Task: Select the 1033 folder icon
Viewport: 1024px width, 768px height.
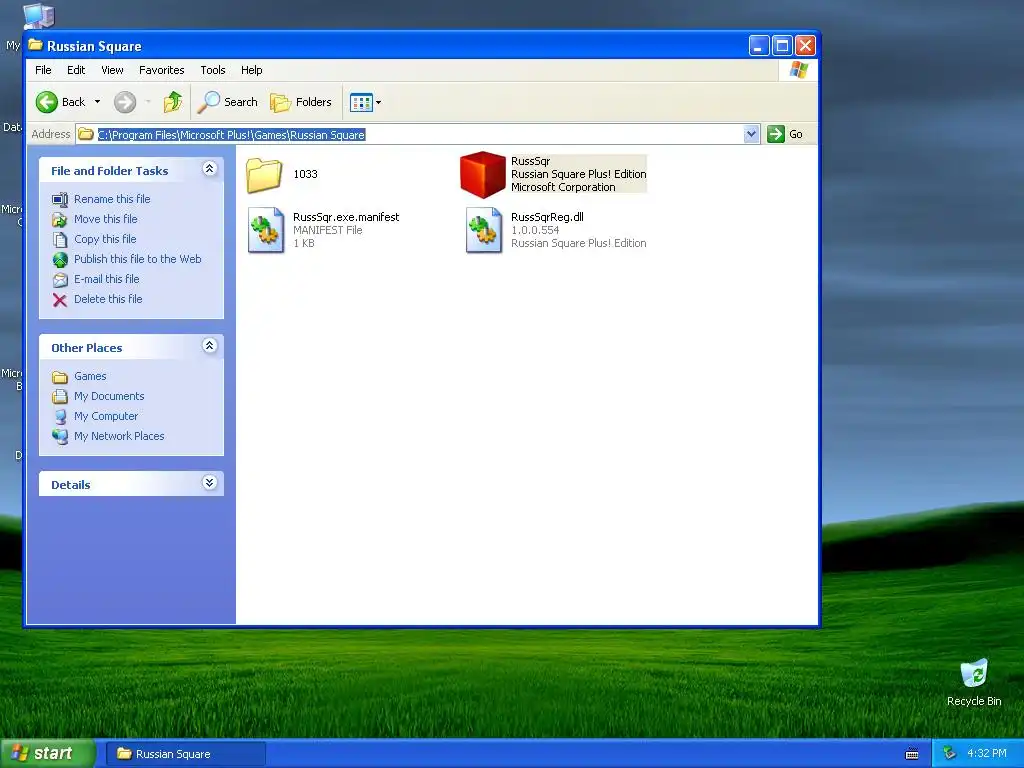Action: (x=264, y=175)
